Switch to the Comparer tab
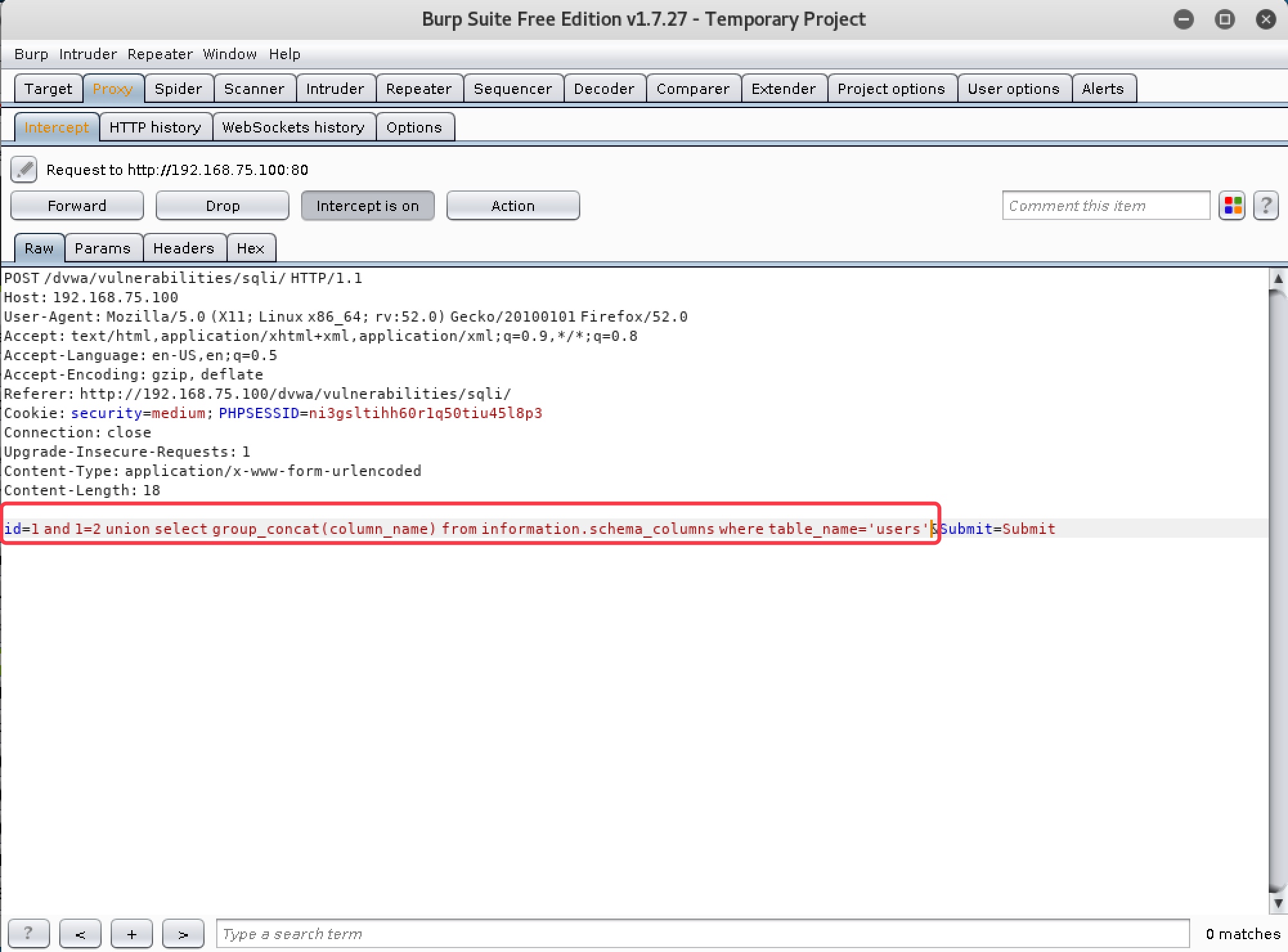The image size is (1288, 952). pyautogui.click(x=693, y=89)
